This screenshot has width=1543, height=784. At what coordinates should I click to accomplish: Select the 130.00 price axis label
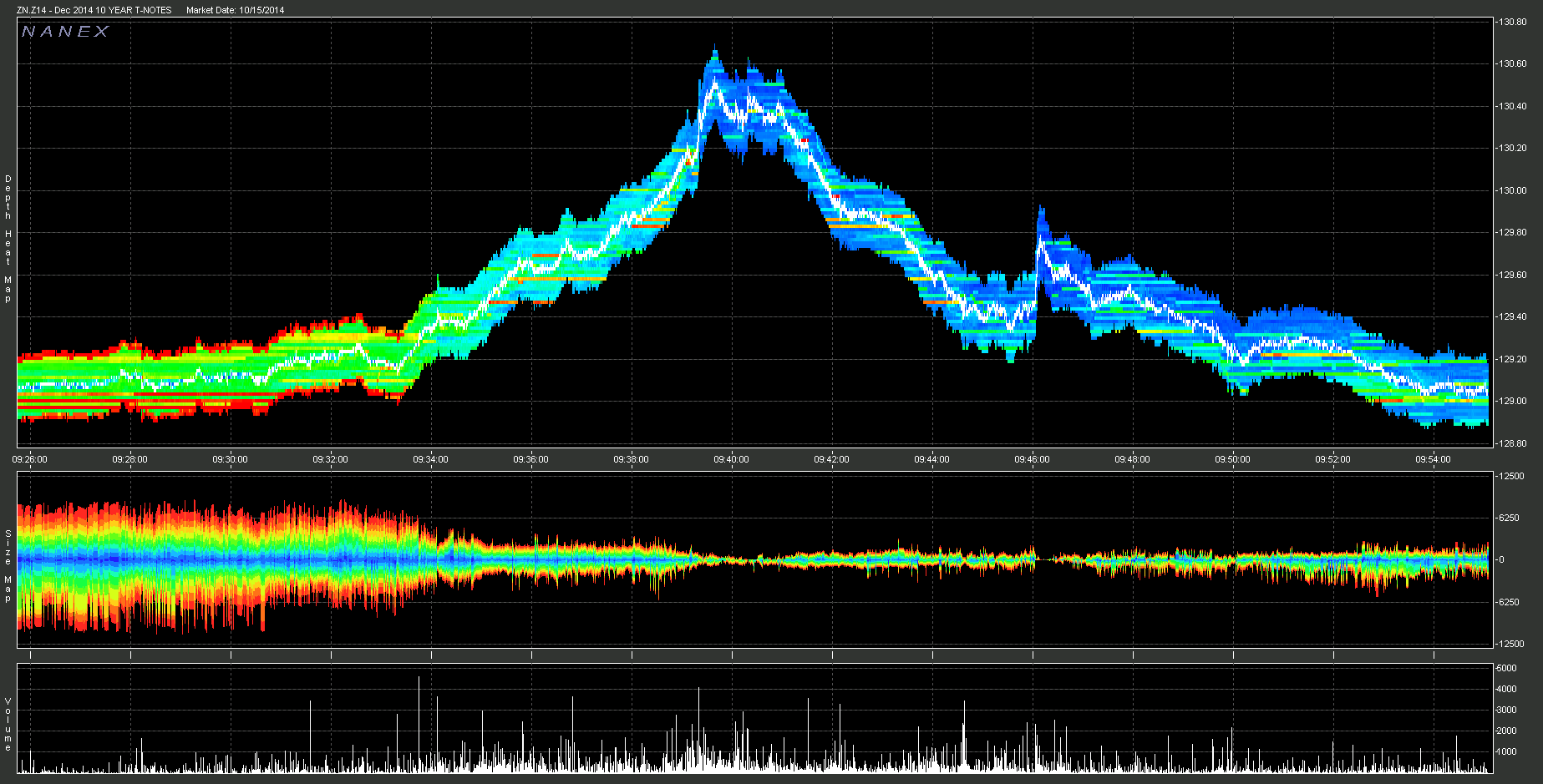[x=1512, y=190]
